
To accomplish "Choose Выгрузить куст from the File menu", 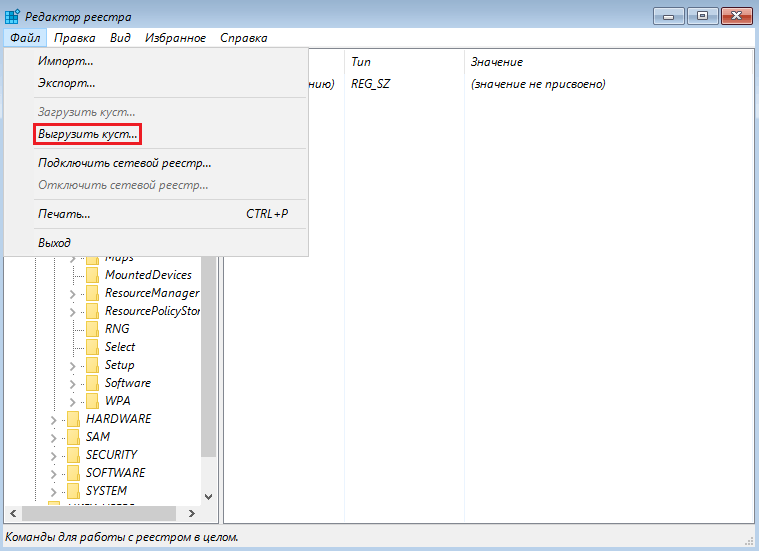I will 88,134.
